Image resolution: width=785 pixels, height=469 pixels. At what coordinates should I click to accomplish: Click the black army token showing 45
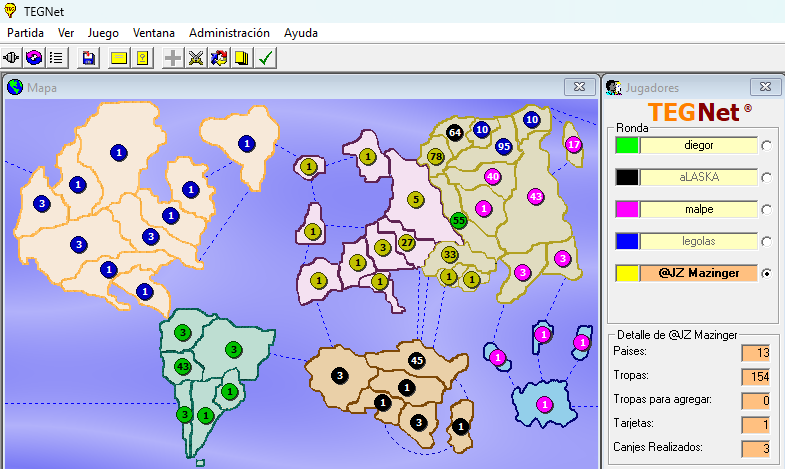pos(417,360)
